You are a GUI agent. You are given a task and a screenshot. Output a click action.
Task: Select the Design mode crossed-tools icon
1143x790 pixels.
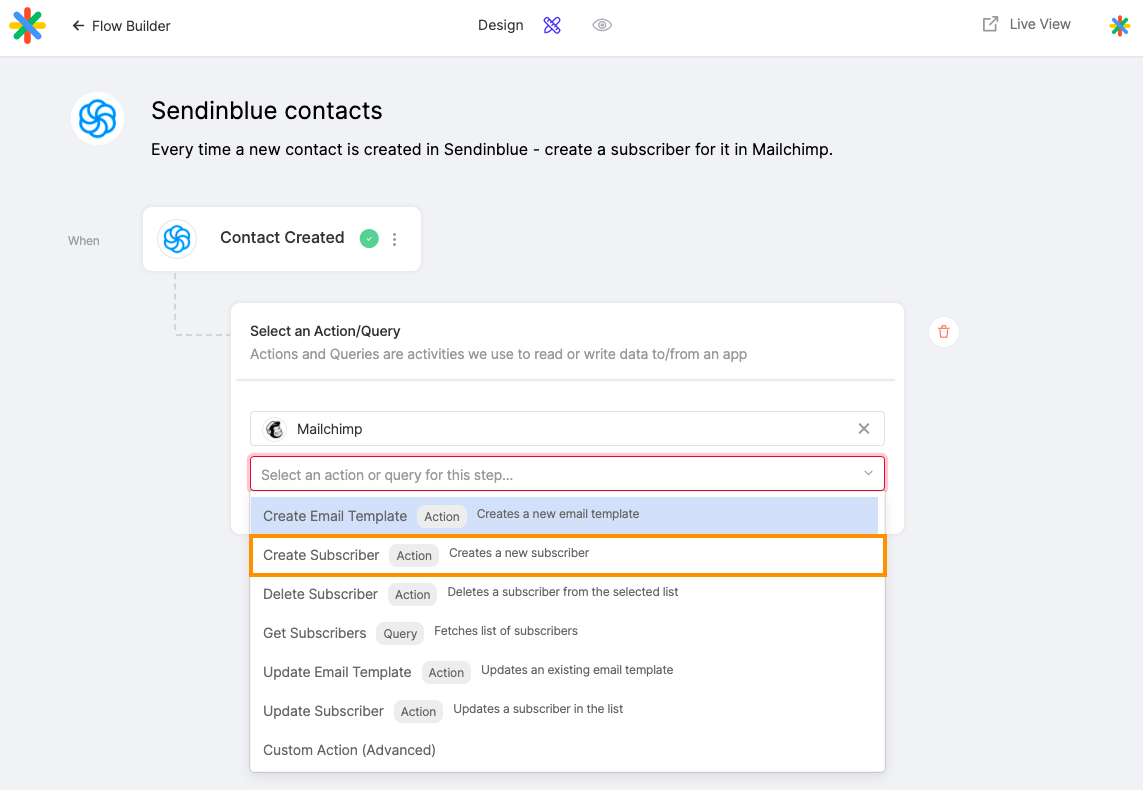(552, 25)
